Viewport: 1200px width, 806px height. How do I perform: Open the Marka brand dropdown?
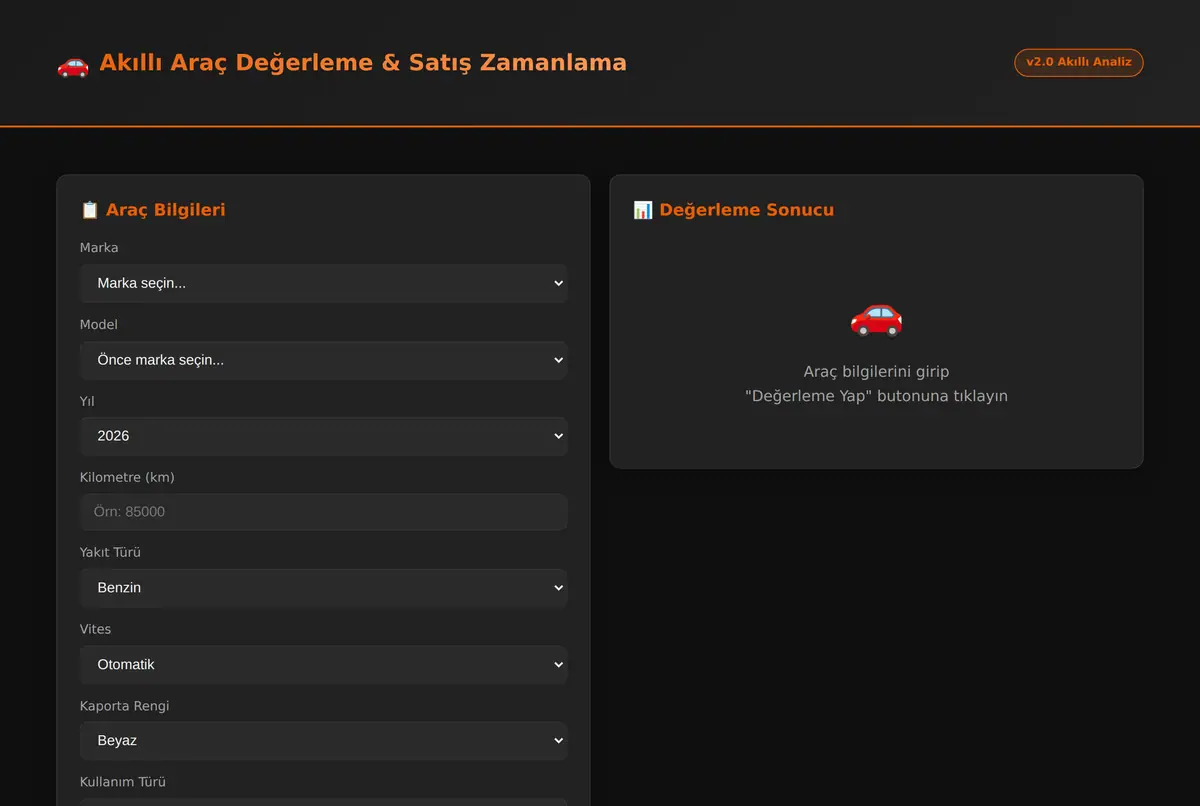coord(324,283)
